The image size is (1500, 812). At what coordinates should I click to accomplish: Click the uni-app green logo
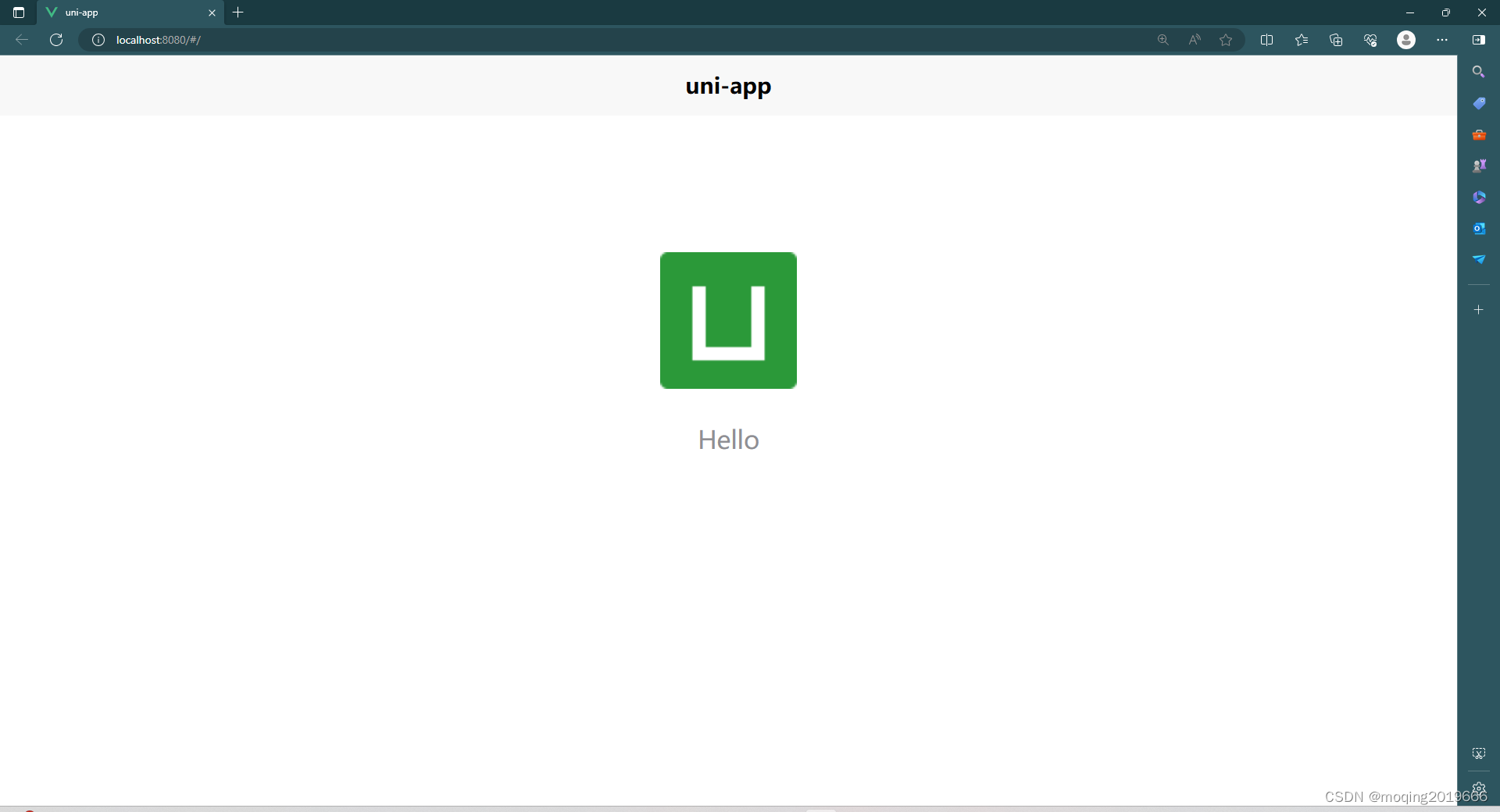(x=727, y=320)
